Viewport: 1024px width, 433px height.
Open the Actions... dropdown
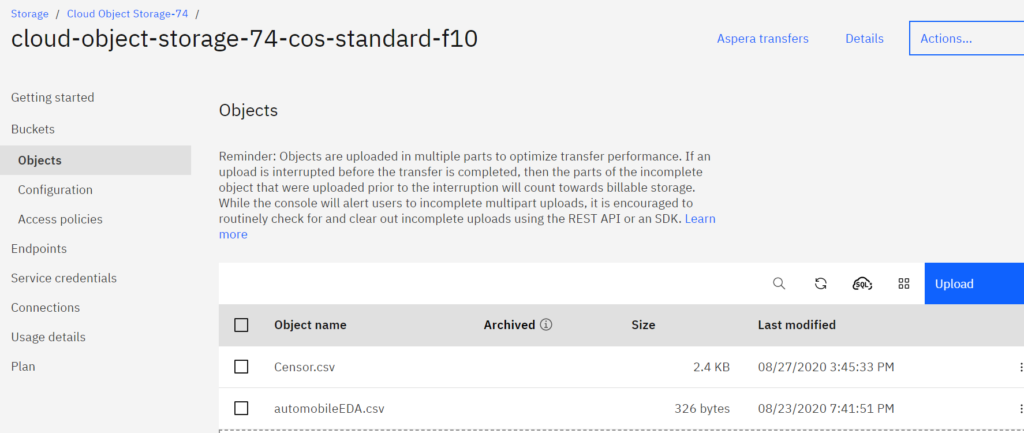pos(967,39)
